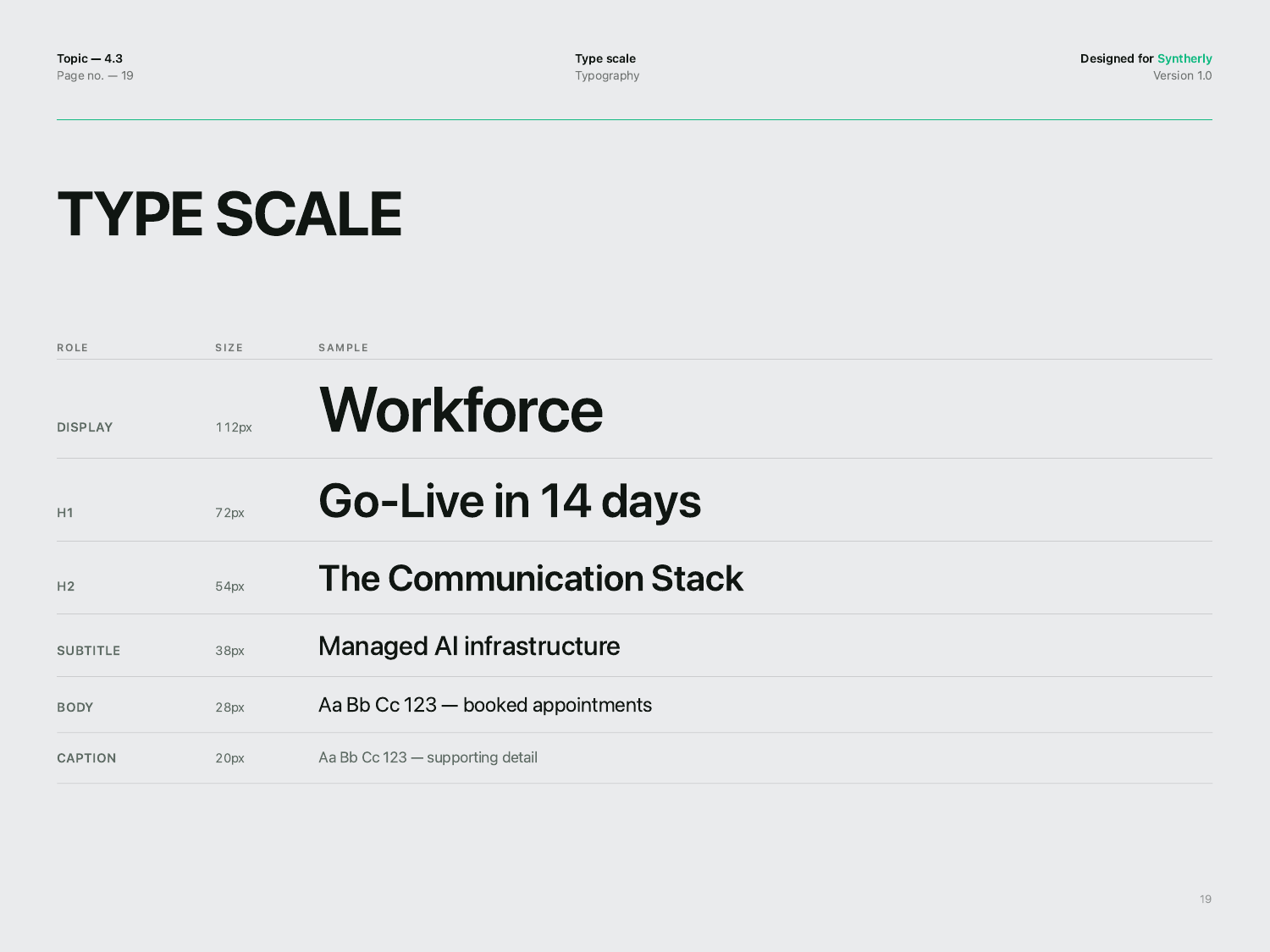The height and width of the screenshot is (952, 1270).
Task: Click the CAPTION role label
Action: 86,758
